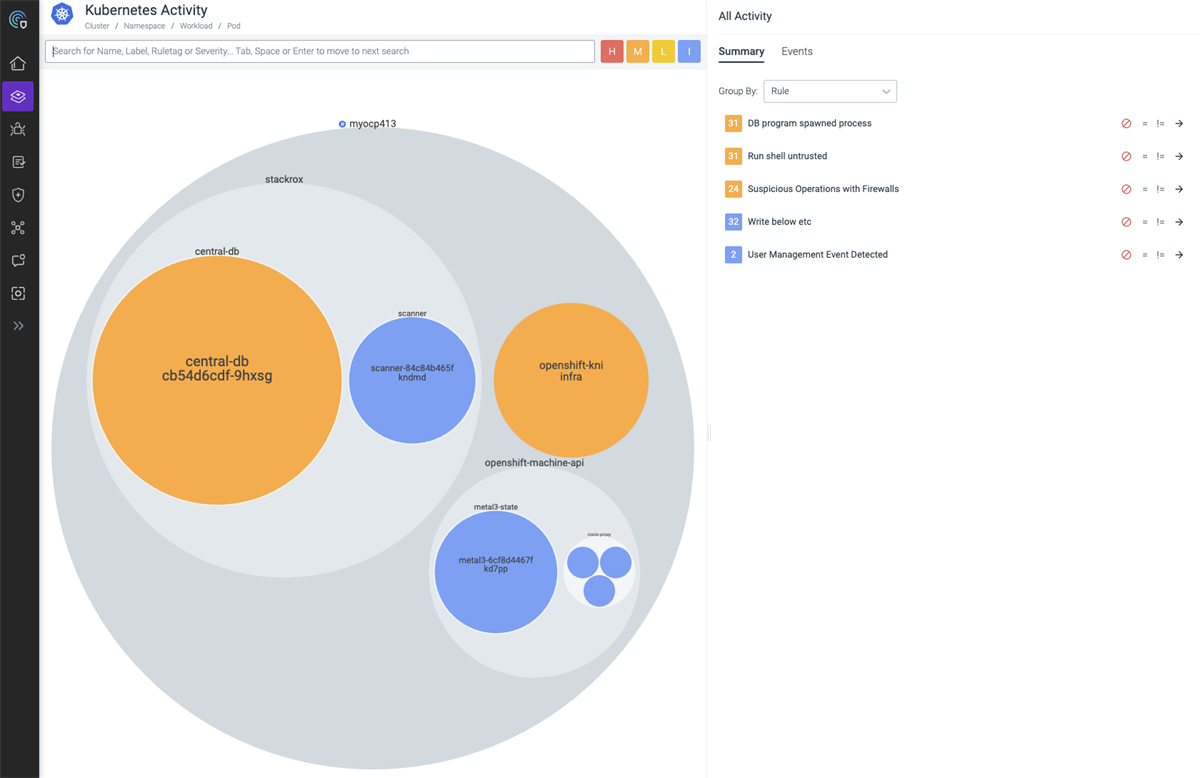Toggle the M medium severity filter

(x=637, y=51)
